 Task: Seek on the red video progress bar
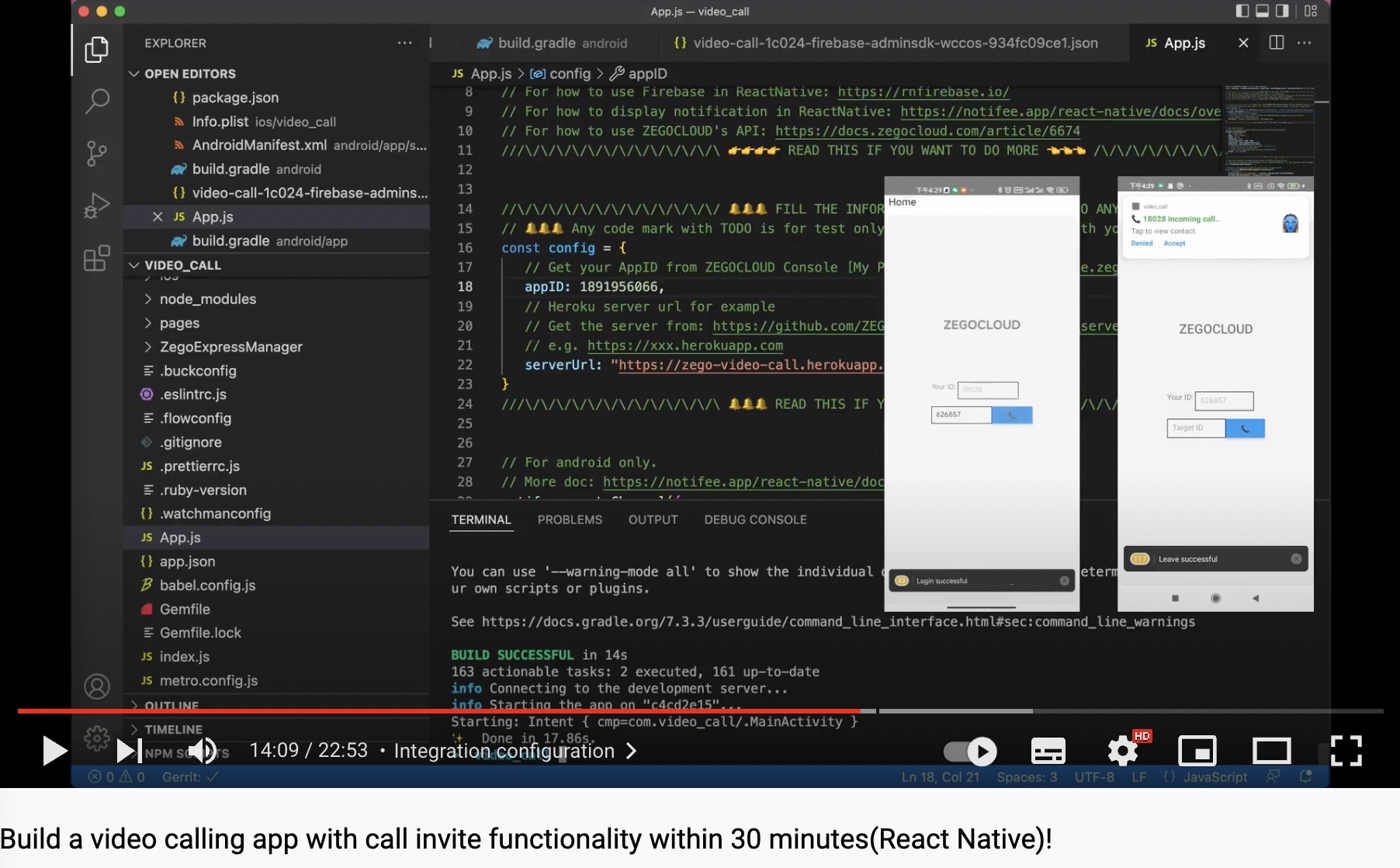(x=438, y=710)
